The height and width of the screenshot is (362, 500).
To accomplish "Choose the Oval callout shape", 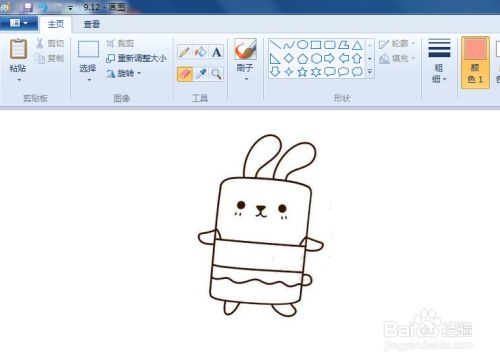I will [x=343, y=72].
